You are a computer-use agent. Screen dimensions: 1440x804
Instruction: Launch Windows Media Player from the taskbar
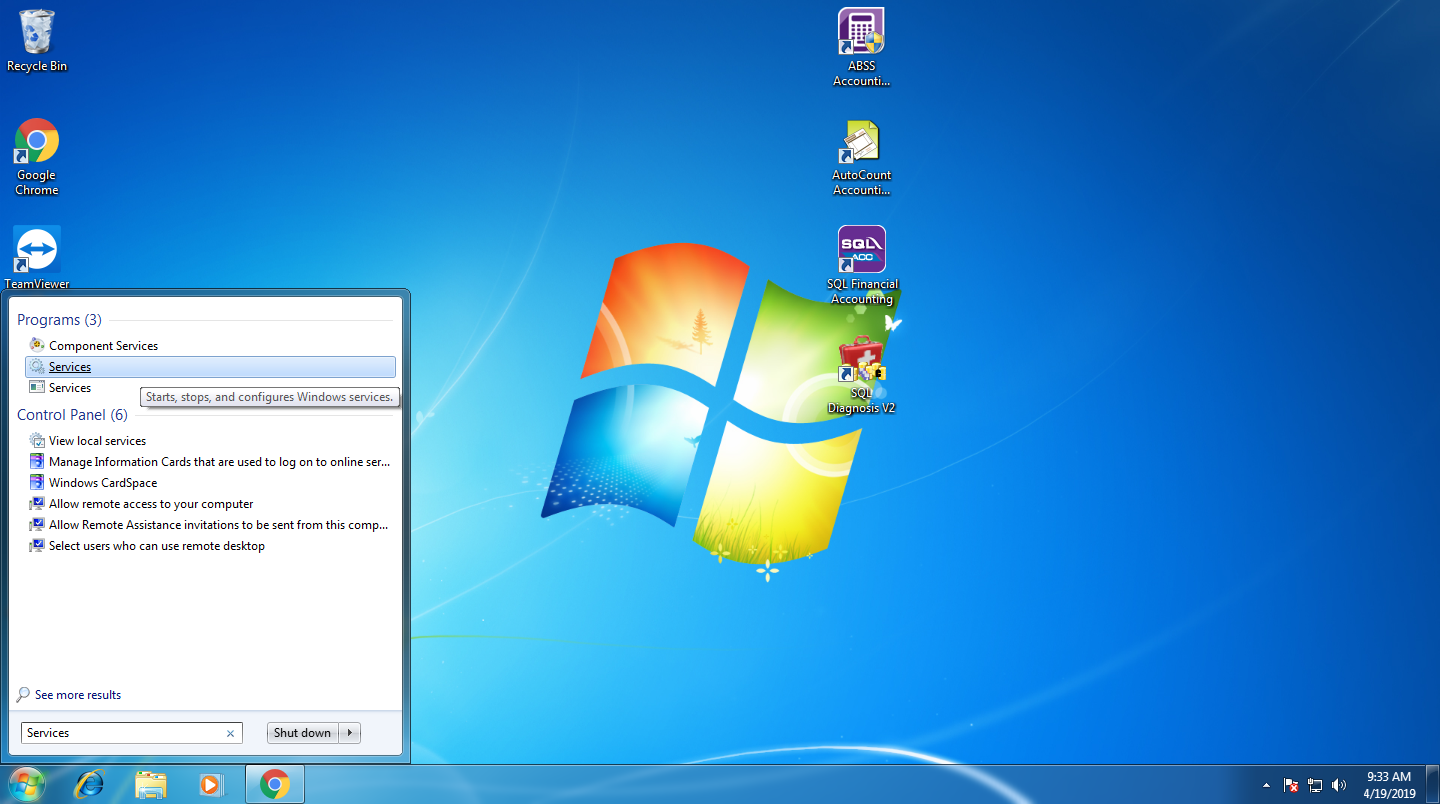tap(211, 784)
